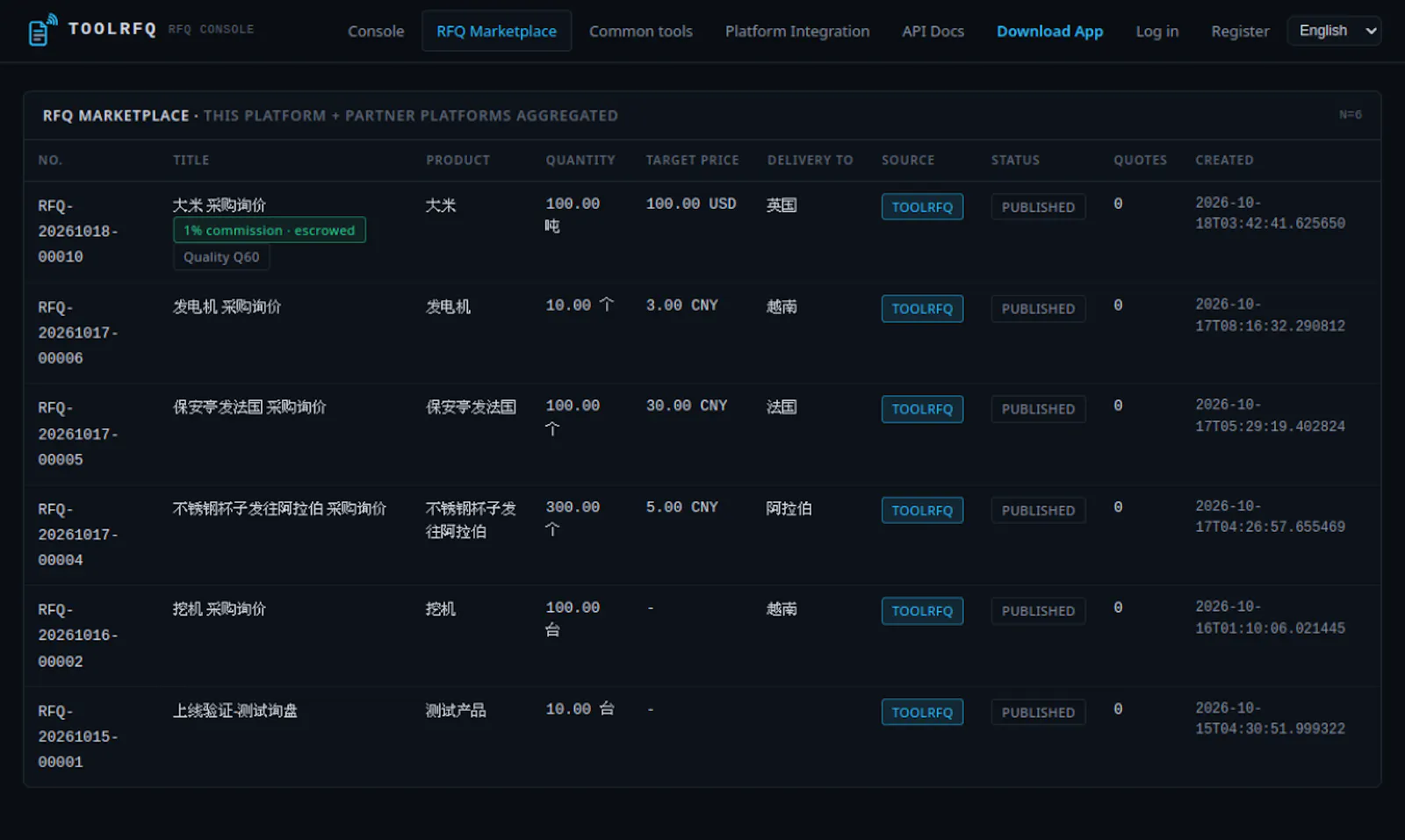
Task: Click the TOOLRFQ document logo icon
Action: tap(41, 31)
